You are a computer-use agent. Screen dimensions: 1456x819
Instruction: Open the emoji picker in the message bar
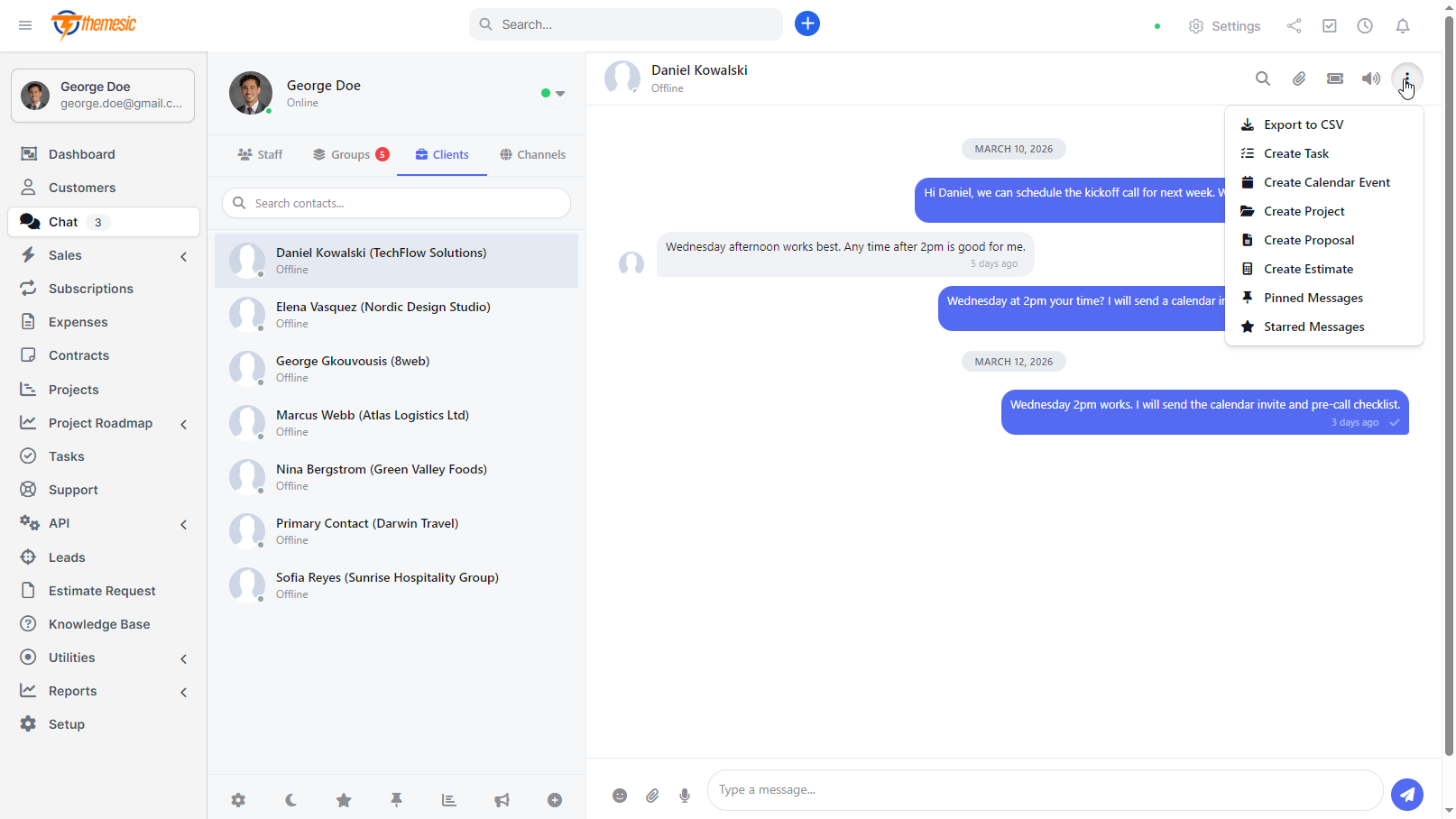(620, 796)
